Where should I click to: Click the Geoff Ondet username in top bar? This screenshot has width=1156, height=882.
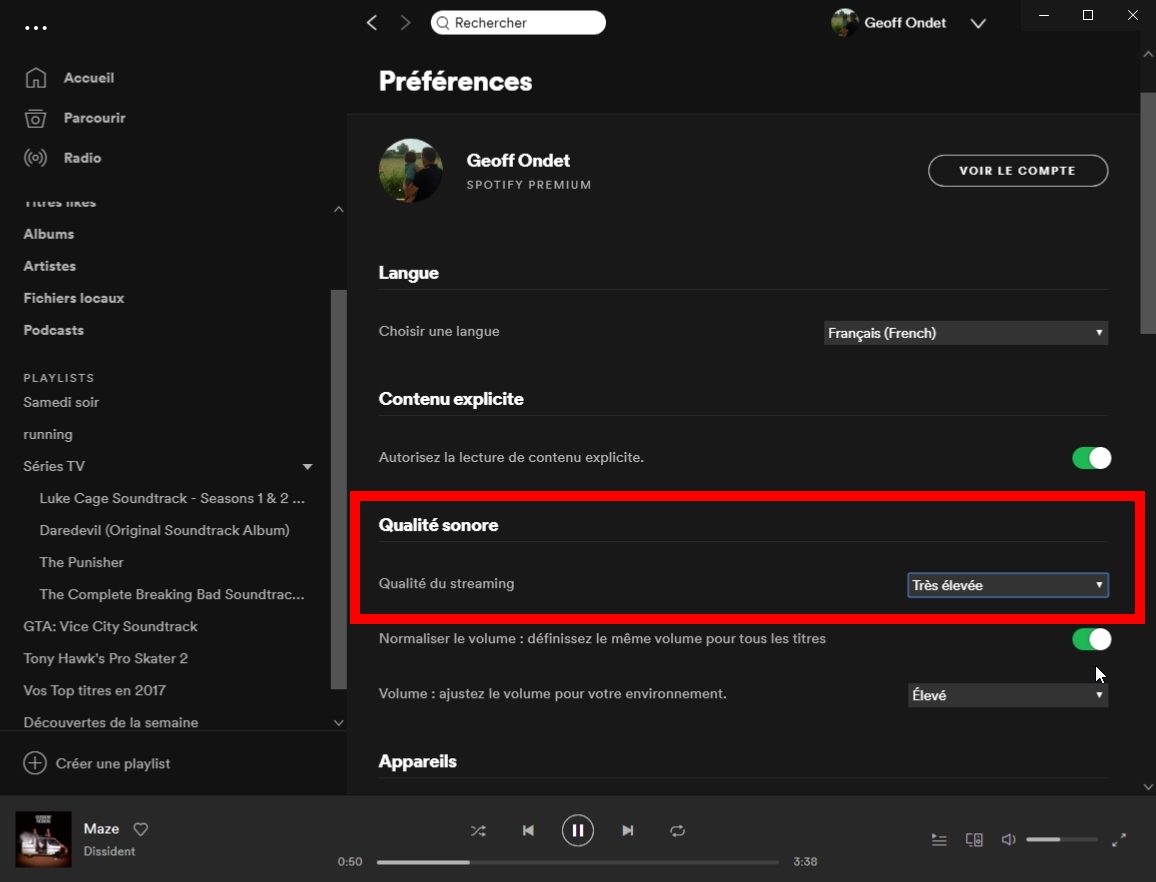905,23
